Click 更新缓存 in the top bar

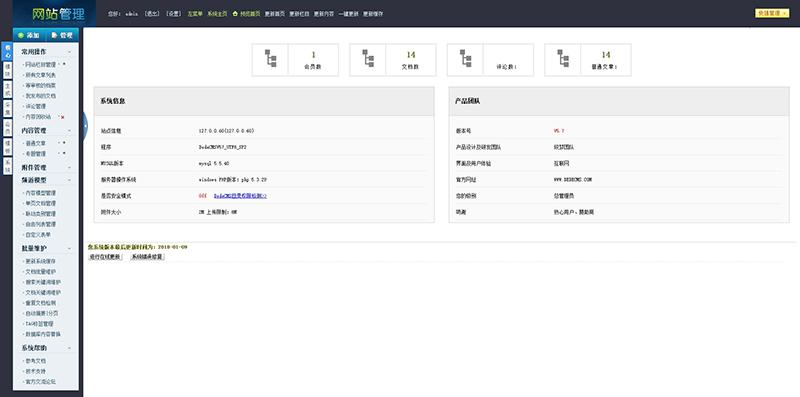click(373, 14)
